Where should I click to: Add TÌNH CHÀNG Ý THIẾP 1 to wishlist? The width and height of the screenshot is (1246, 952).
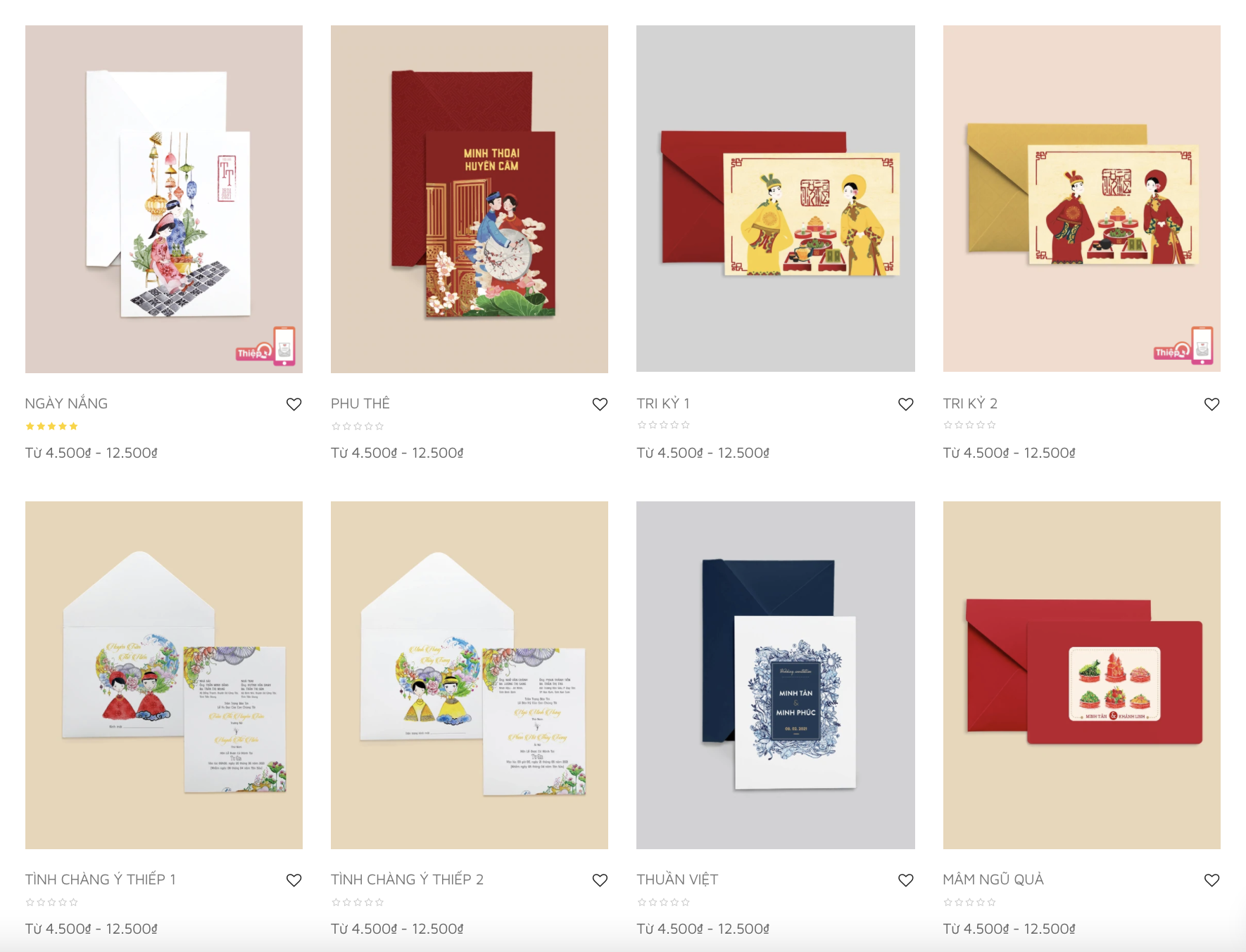click(x=294, y=880)
